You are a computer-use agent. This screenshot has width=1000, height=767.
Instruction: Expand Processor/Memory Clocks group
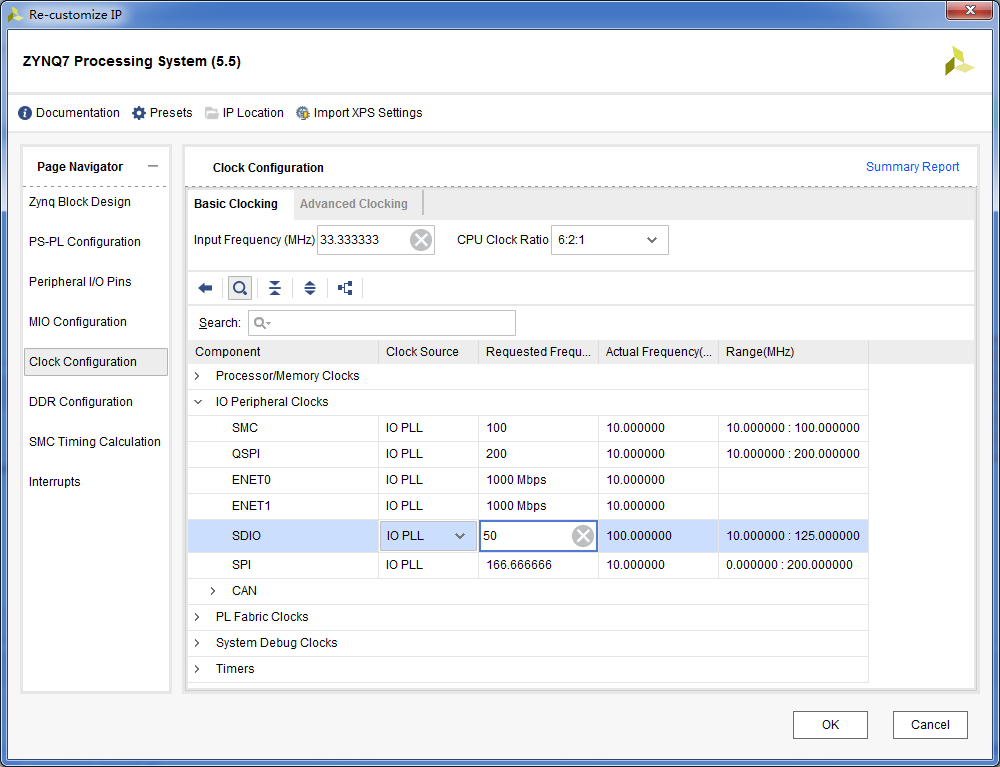pyautogui.click(x=197, y=376)
